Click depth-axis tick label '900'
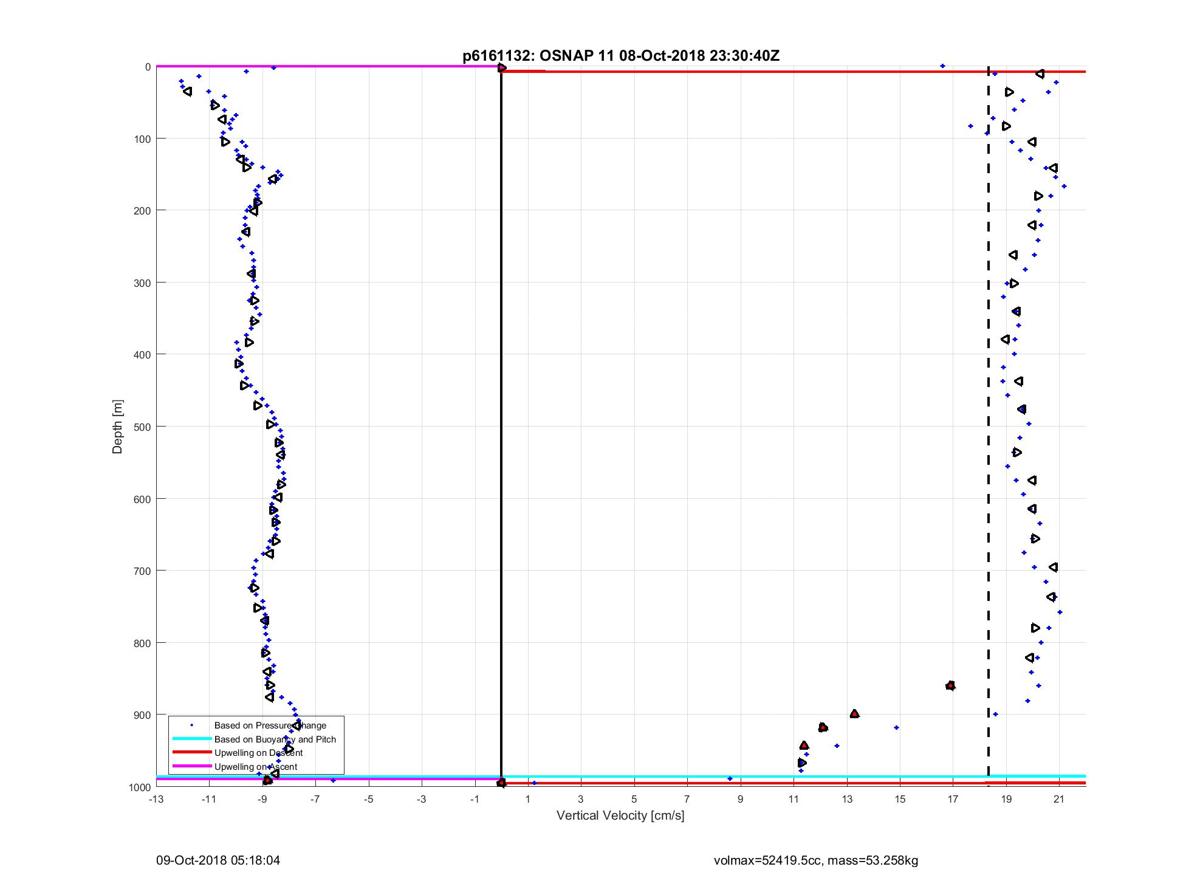1200x885 pixels. coord(142,715)
